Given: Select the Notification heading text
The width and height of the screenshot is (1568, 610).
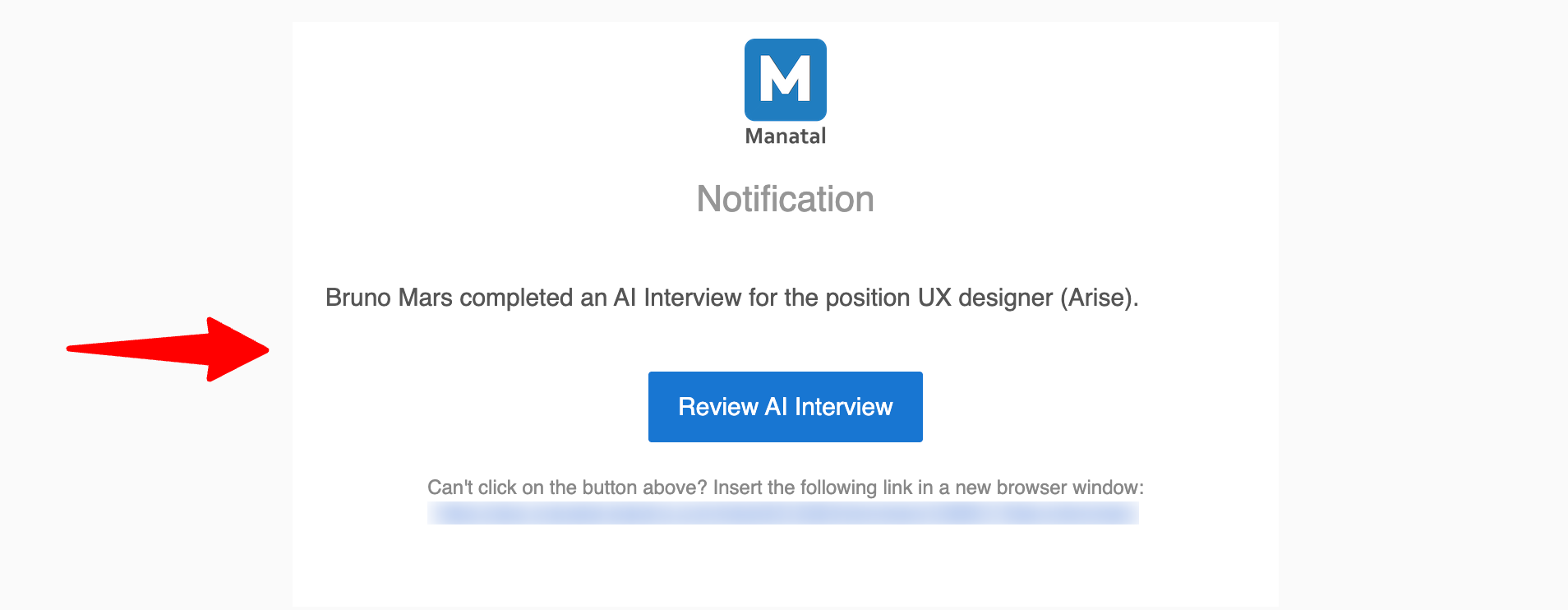Looking at the screenshot, I should click(x=786, y=199).
